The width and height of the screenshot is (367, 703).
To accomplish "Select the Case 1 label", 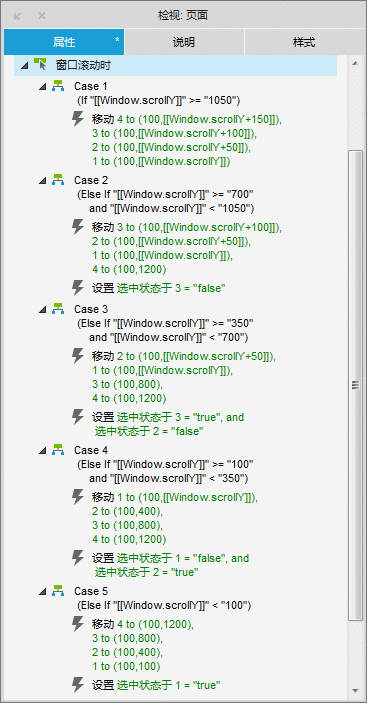I will 91,86.
